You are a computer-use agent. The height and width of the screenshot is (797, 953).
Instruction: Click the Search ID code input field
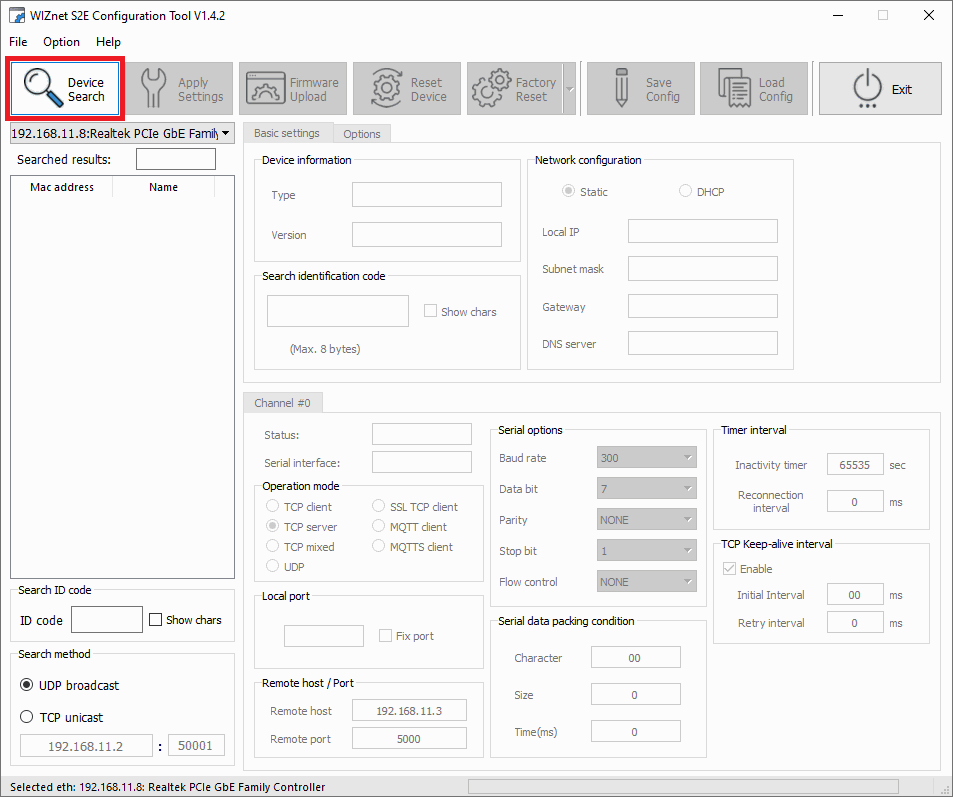[x=107, y=620]
